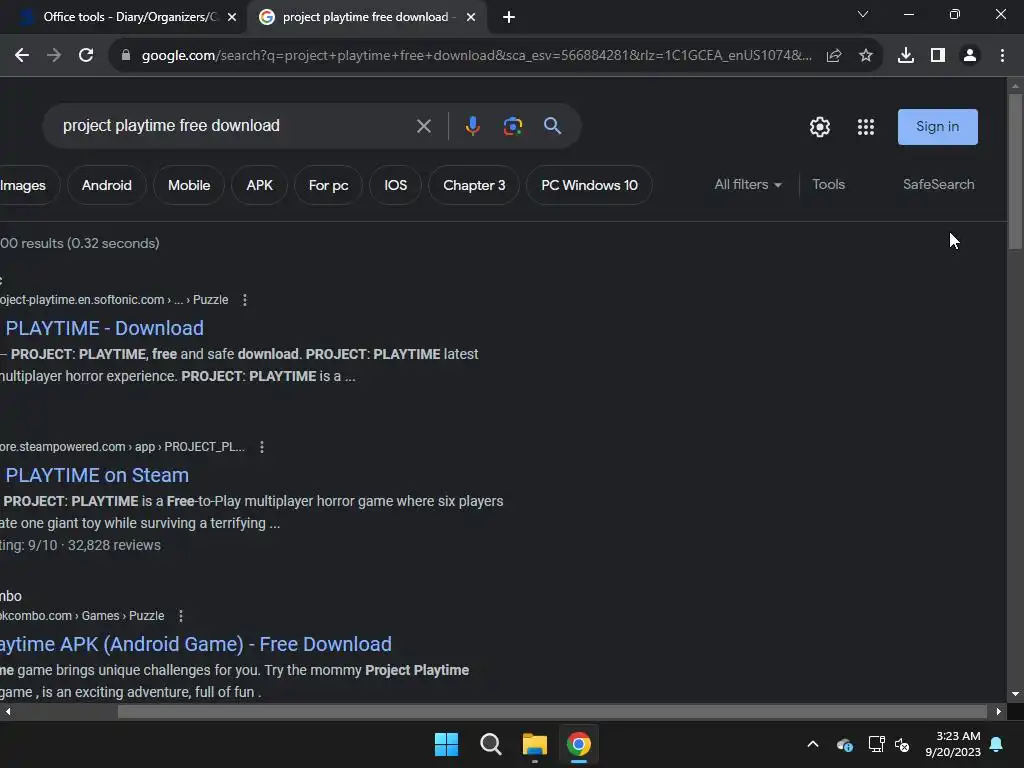
Task: Open clock showing 3:23 AM
Action: [953, 744]
